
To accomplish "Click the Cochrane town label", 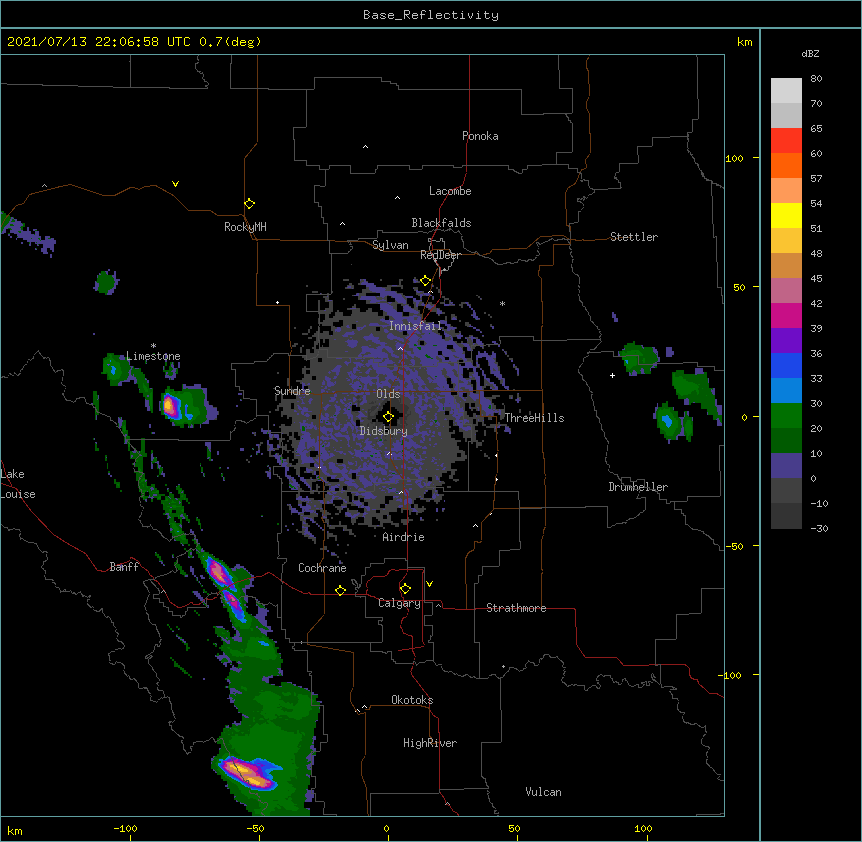I will point(322,568).
